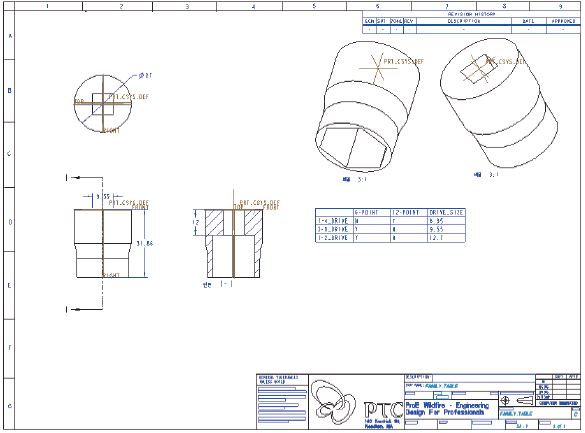585x433 pixels.
Task: Click the first-angle projection symbol in title block
Action: [518, 401]
